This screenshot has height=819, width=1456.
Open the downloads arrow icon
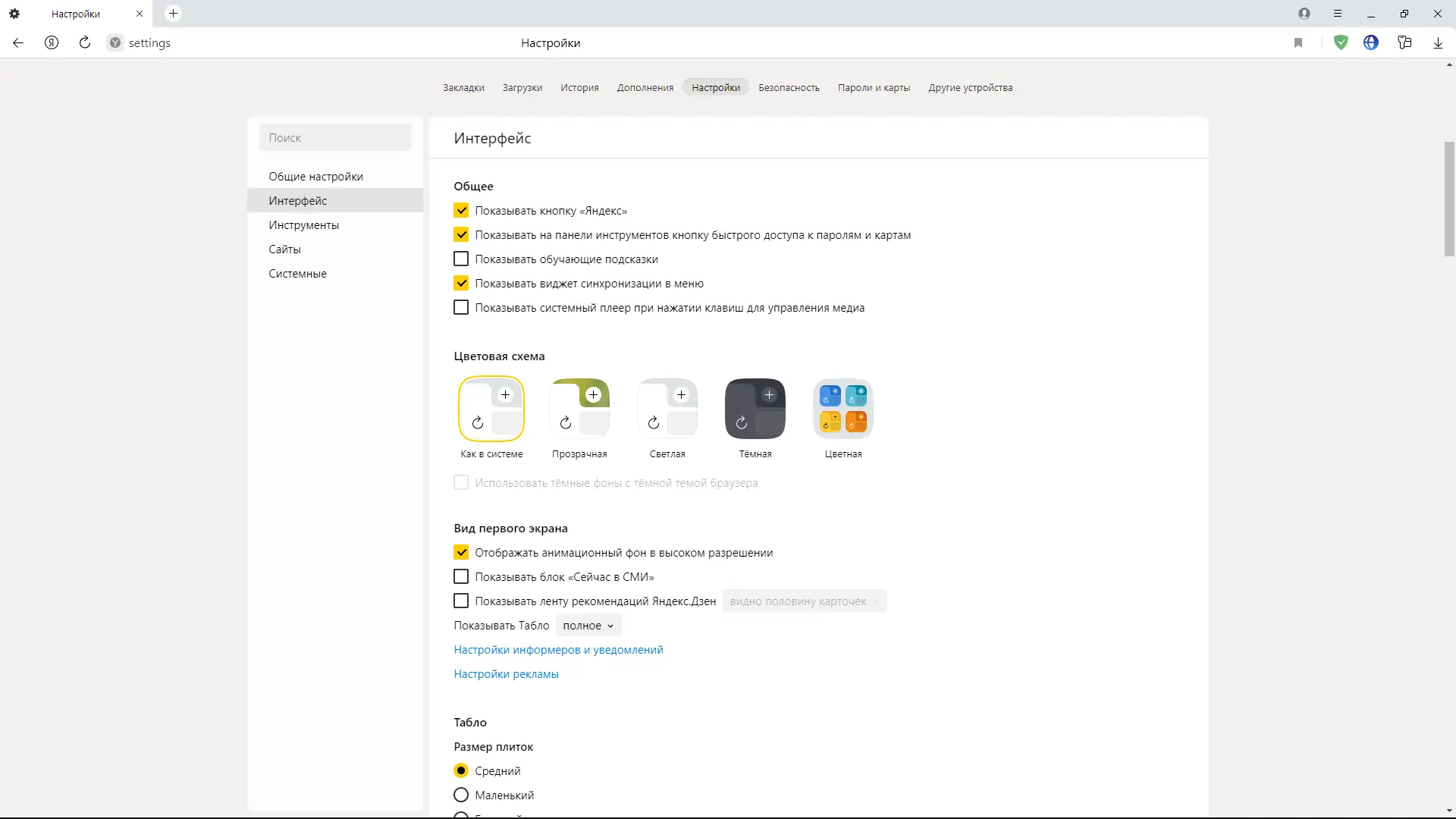(x=1438, y=43)
